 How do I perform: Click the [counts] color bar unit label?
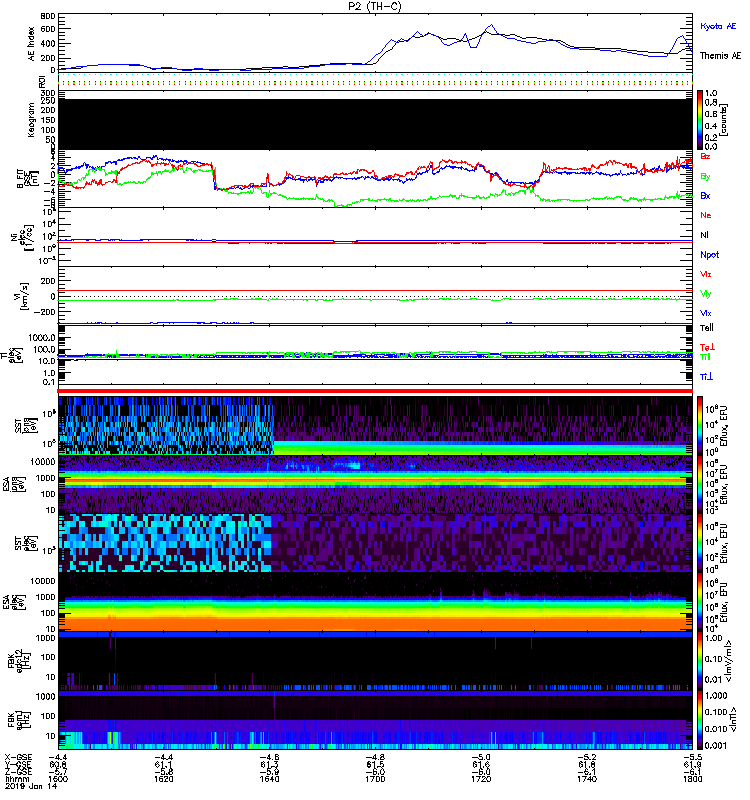(724, 120)
